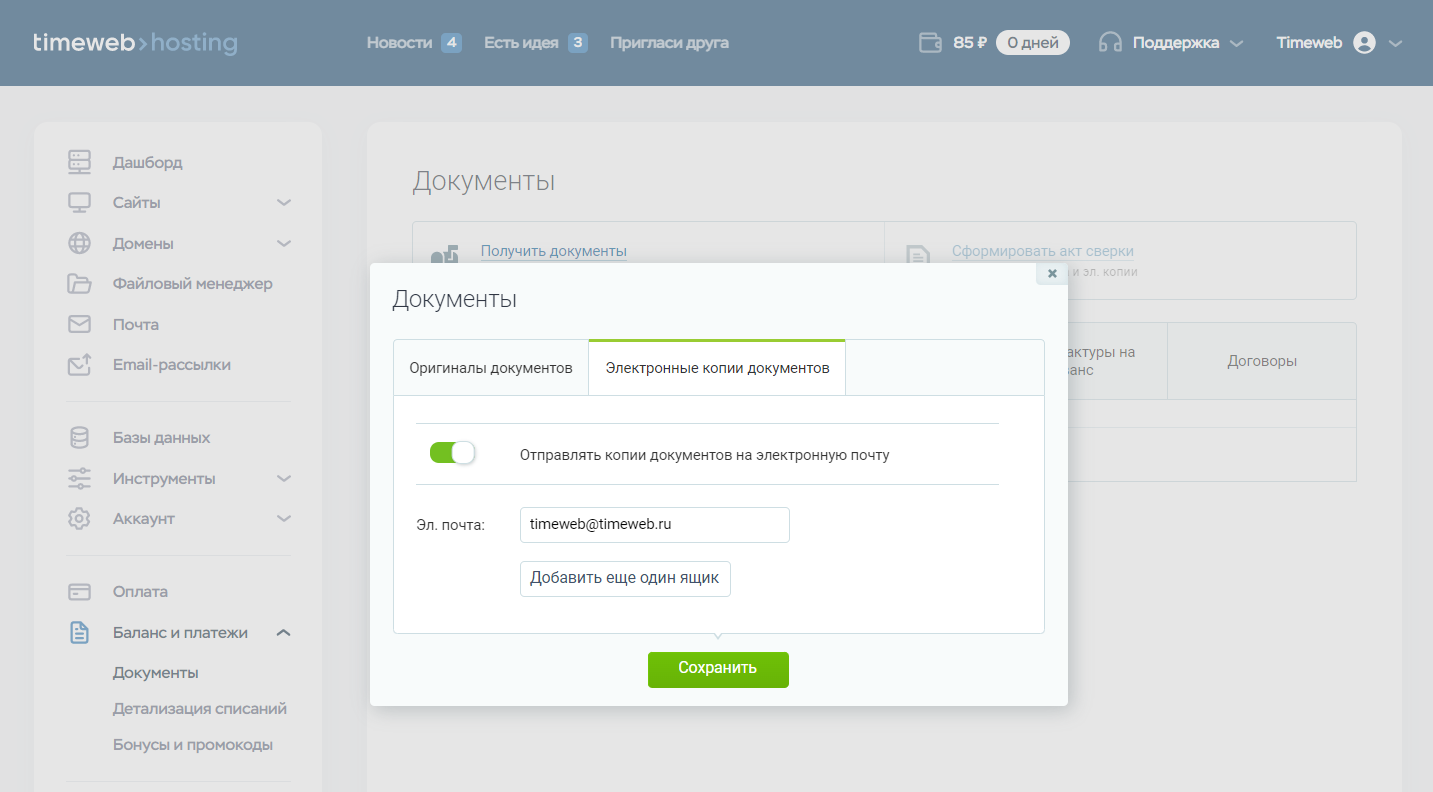Expand the Домены sidebar section
Viewport: 1433px width, 792px height.
pos(284,244)
